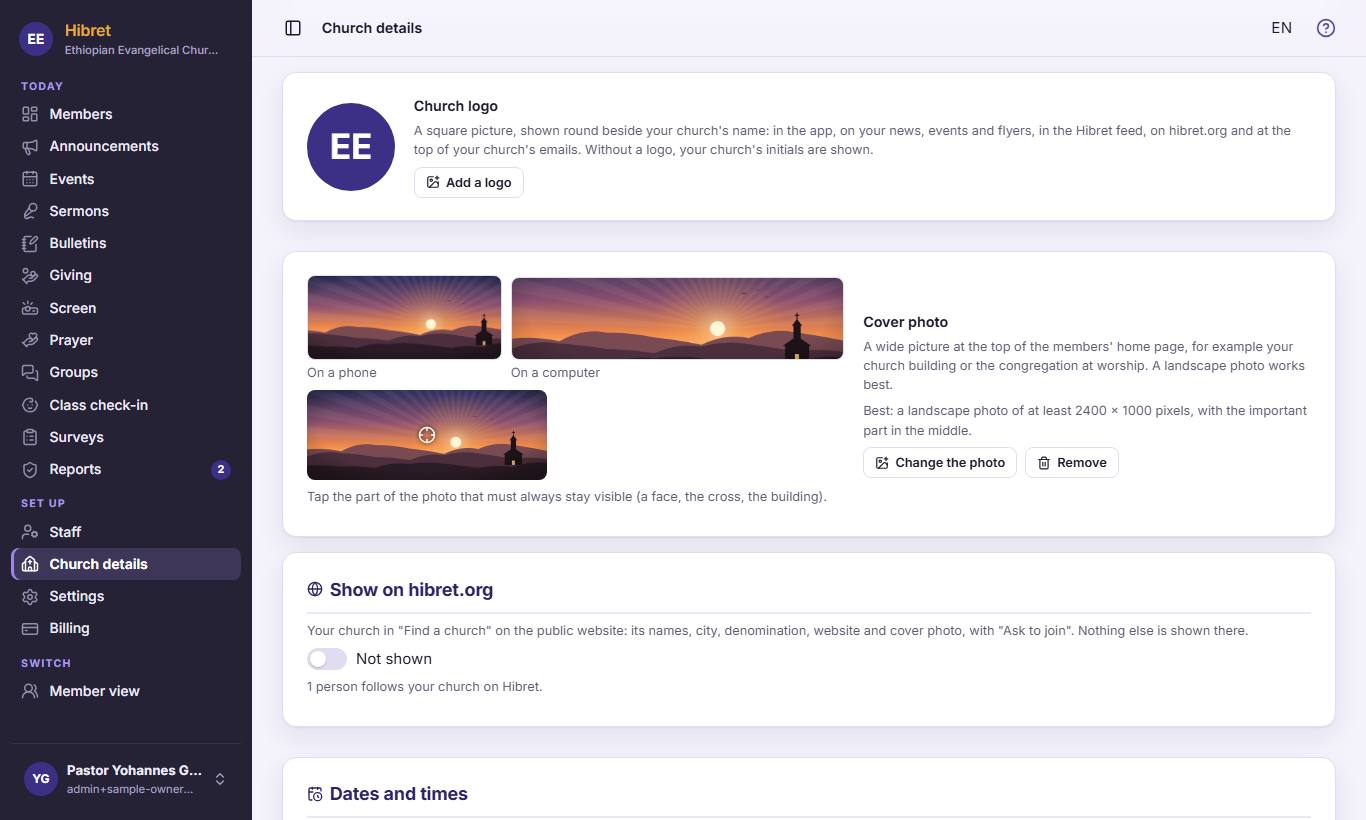The height and width of the screenshot is (820, 1366).
Task: Click the "1 person follows your church" text
Action: 425,687
